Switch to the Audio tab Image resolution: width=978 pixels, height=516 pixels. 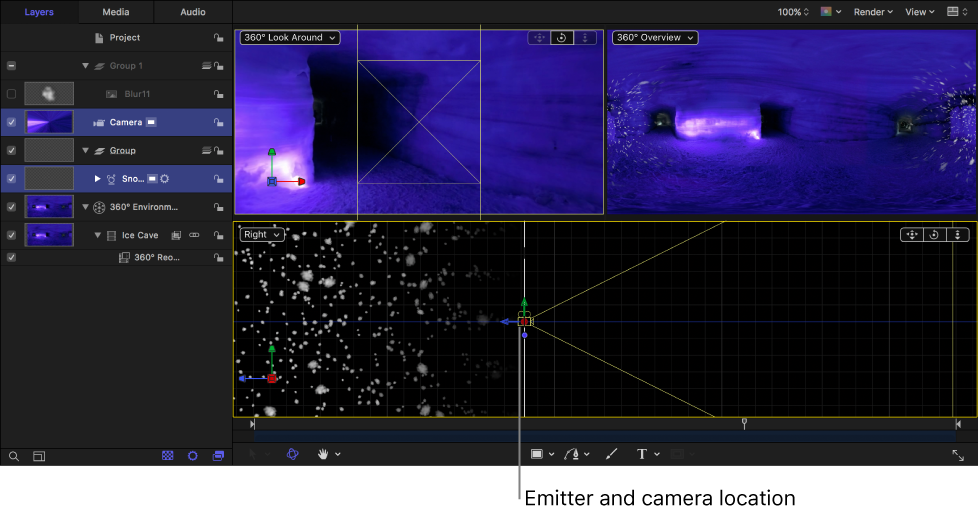[193, 12]
